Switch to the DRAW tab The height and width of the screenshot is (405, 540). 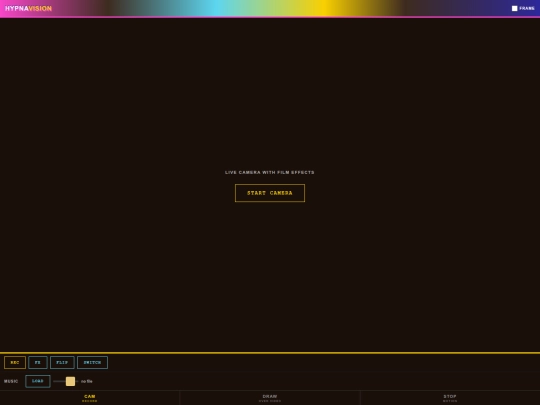[270, 398]
